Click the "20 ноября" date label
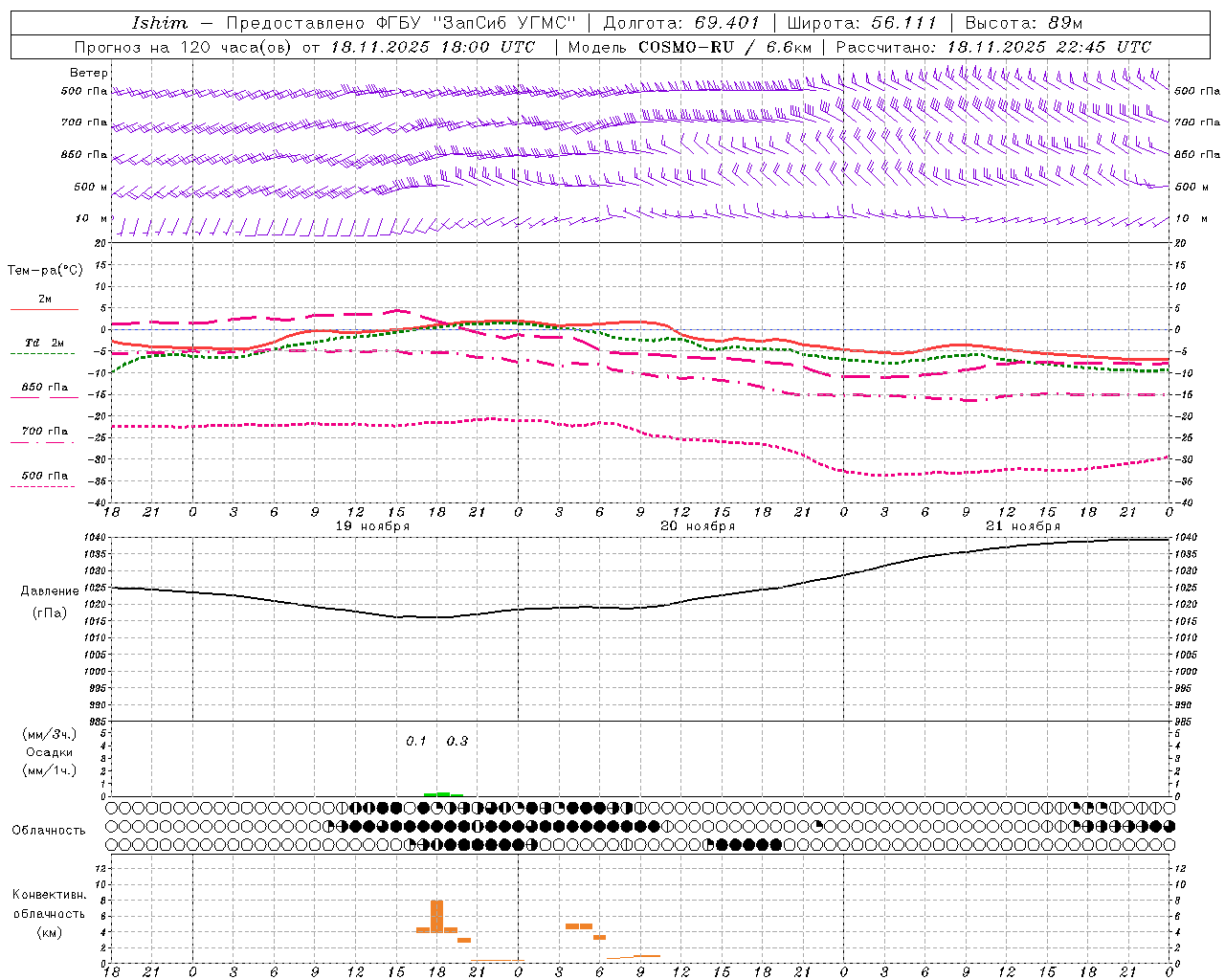Viewport: 1225px width, 980px height. [698, 526]
